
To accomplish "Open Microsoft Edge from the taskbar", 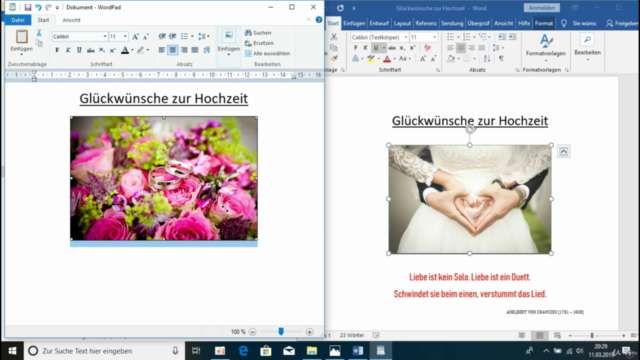I will tap(243, 351).
